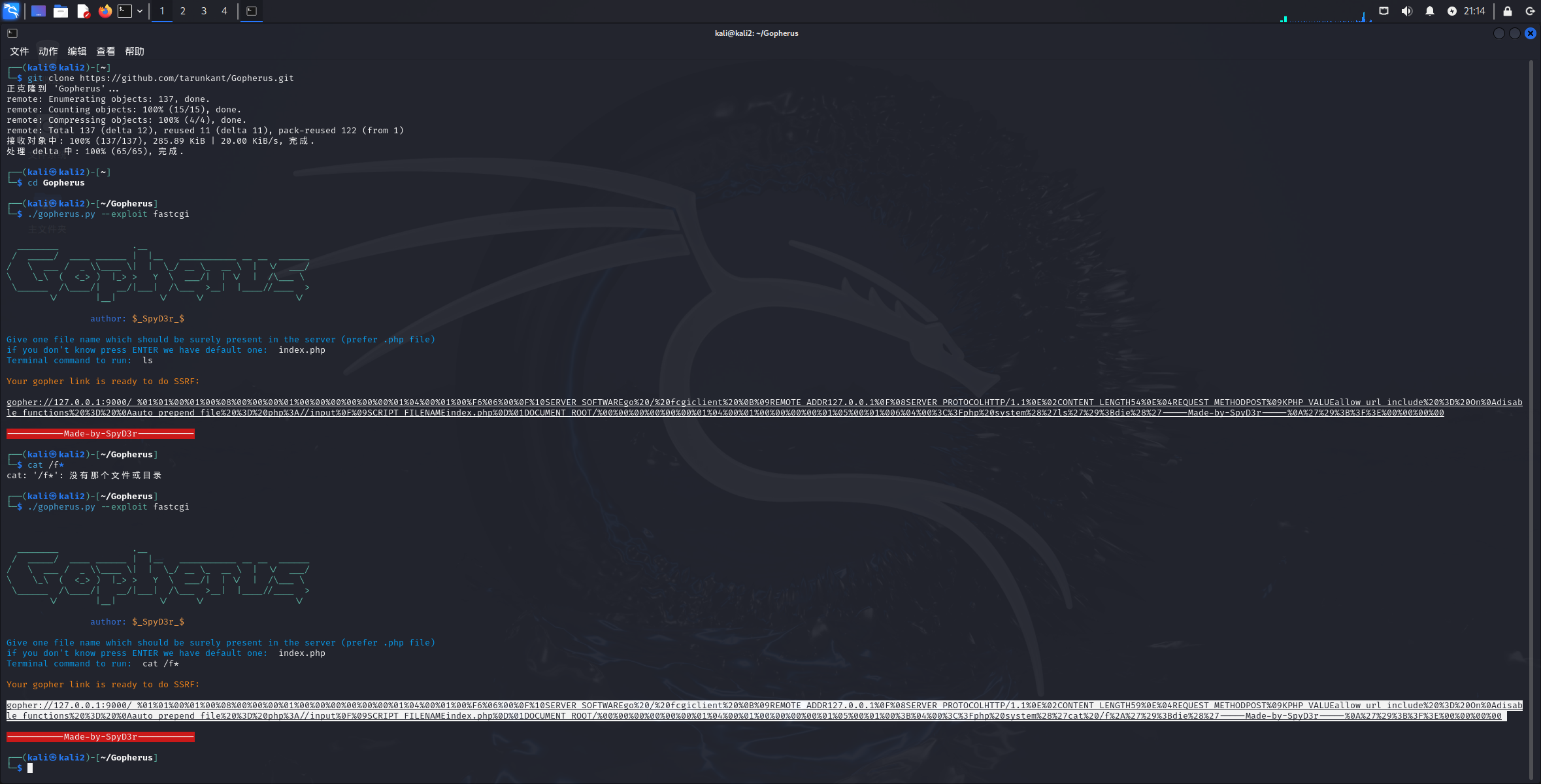Click the log out icon
1541x784 pixels.
1530,11
